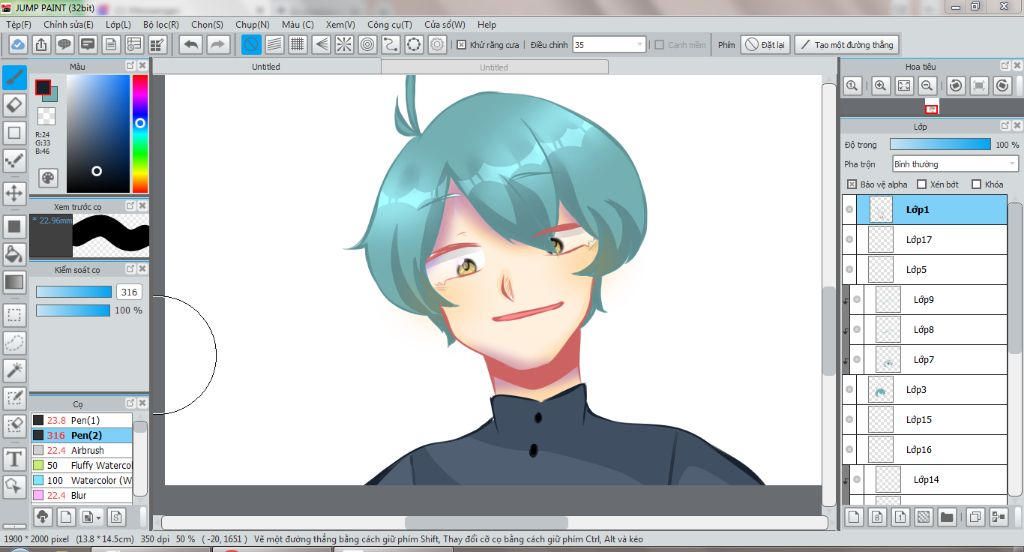The height and width of the screenshot is (552, 1024).
Task: Select the Eraser tool
Action: click(14, 105)
